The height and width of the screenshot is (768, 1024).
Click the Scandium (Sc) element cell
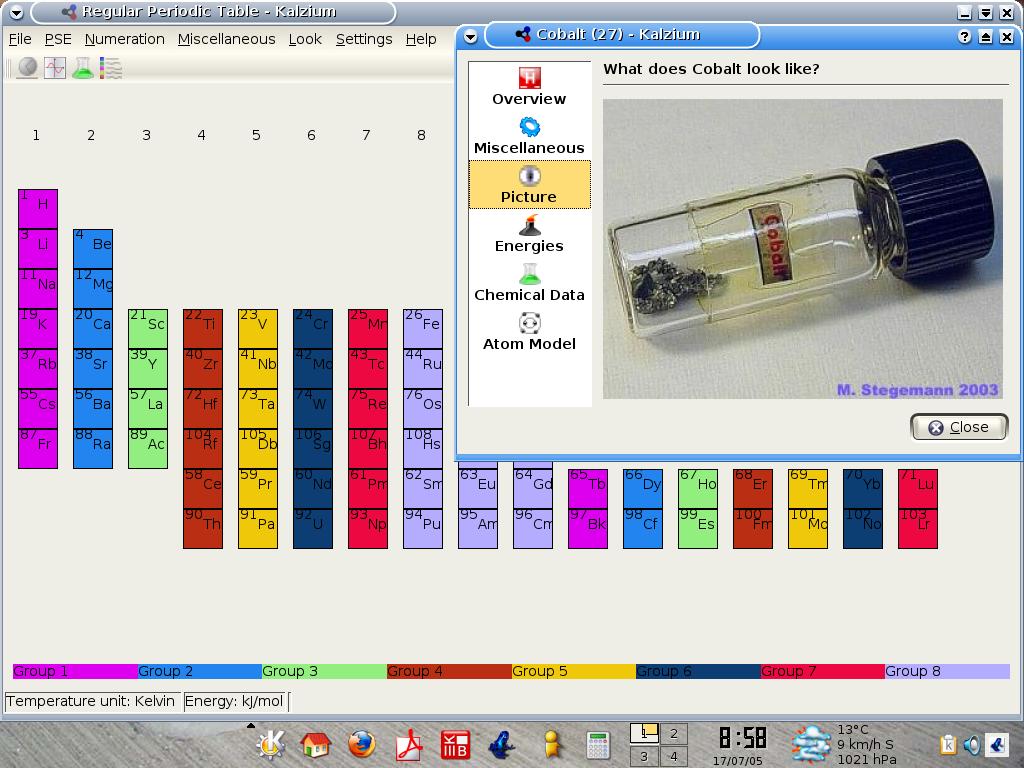point(148,329)
